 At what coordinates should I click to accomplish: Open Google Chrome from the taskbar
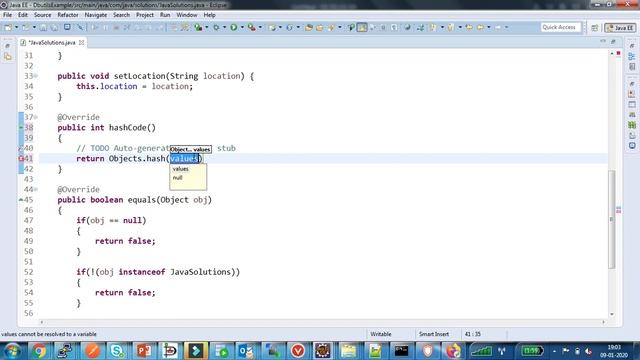click(x=38, y=351)
